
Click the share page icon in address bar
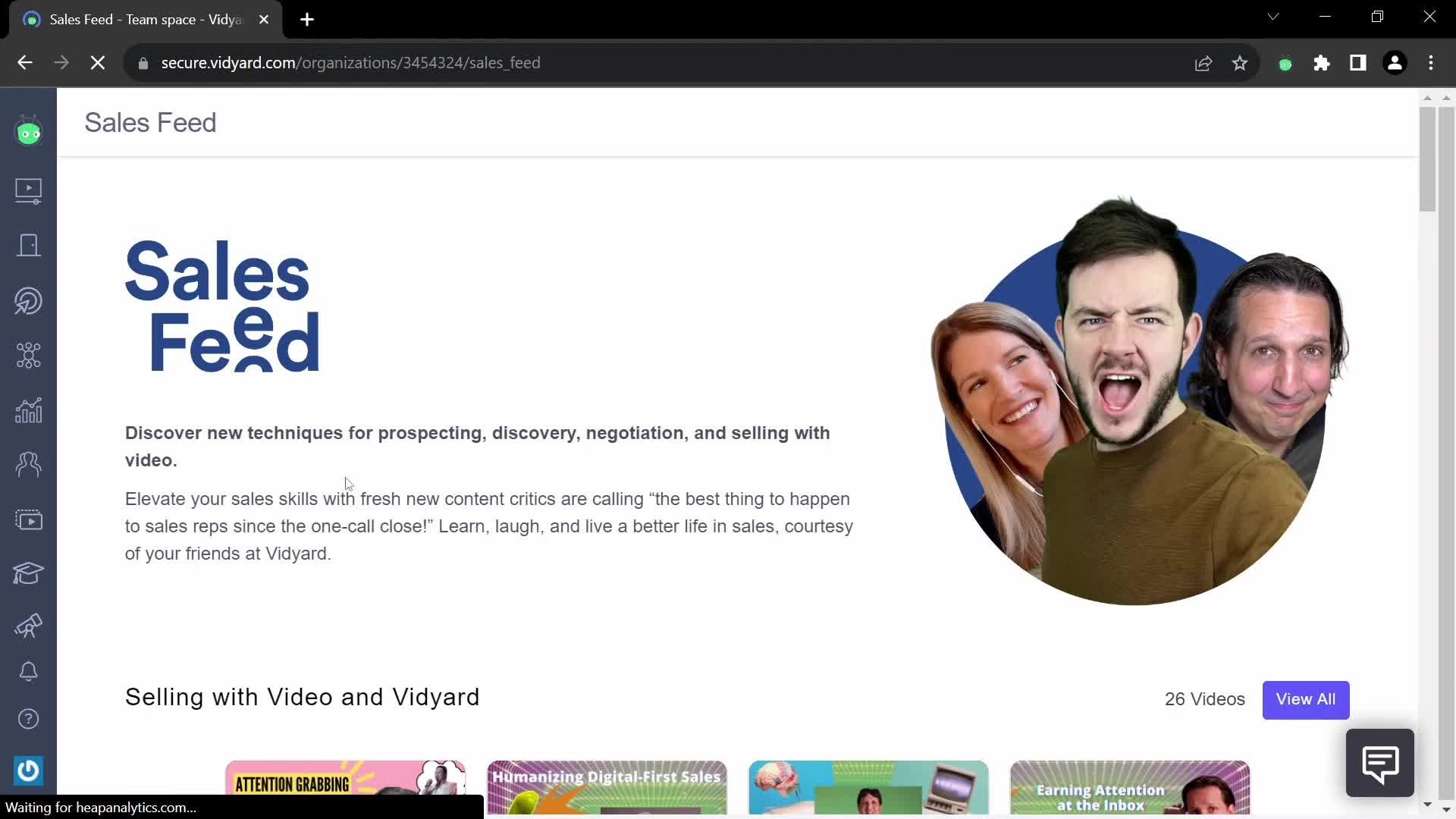1203,63
